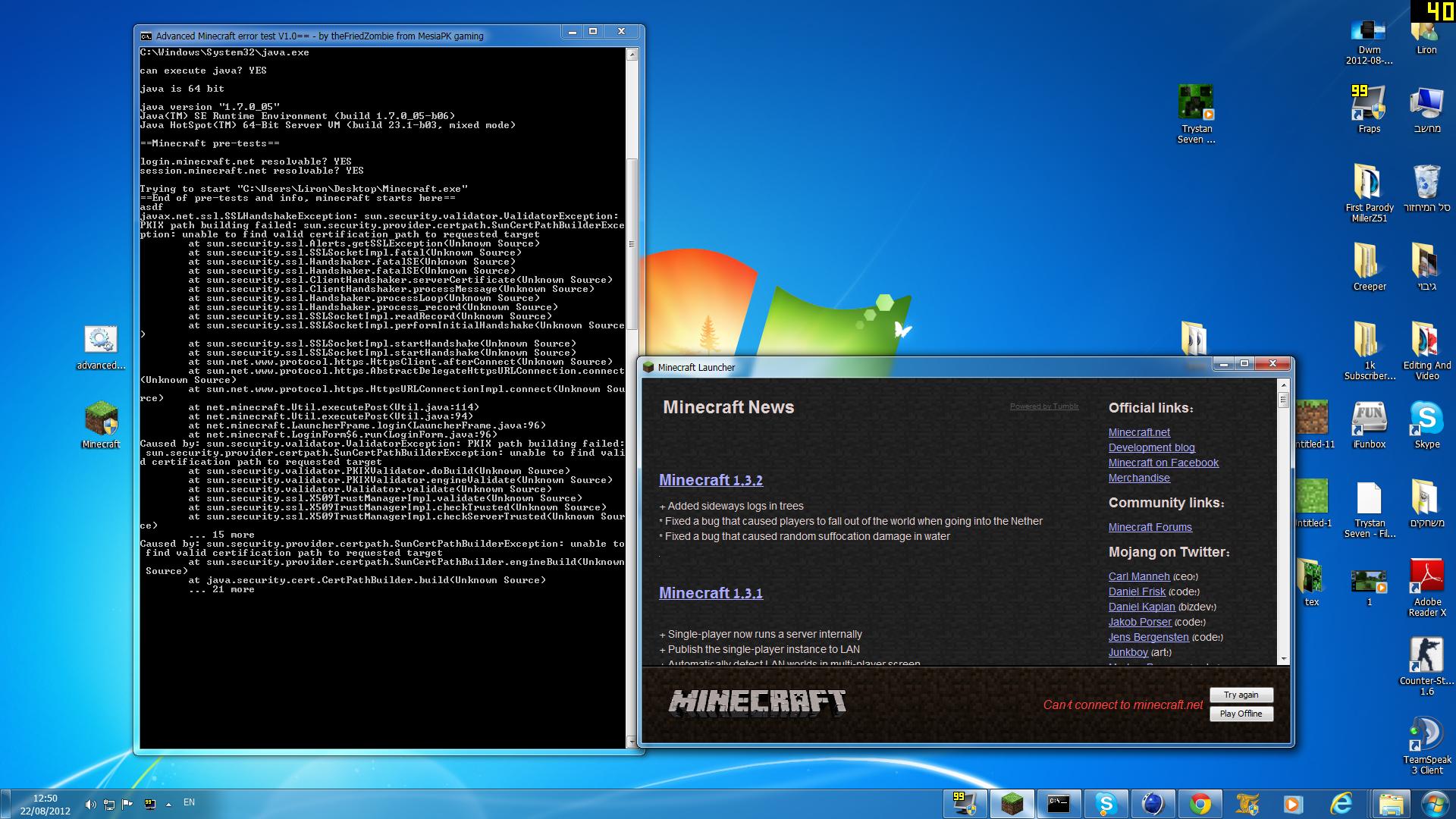Viewport: 1456px width, 819px height.
Task: Open the Minecraft Forums link
Action: click(1150, 527)
